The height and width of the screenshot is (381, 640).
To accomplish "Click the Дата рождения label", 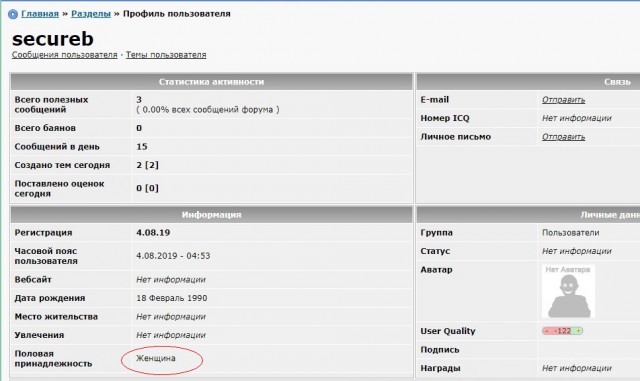I will tap(50, 298).
